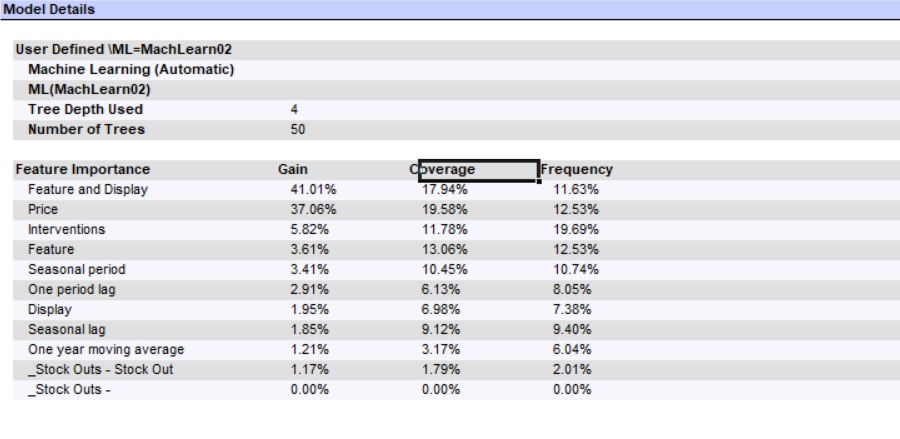The height and width of the screenshot is (439, 900).
Task: Select the ML(MachLearn02) label
Action: pyautogui.click(x=83, y=89)
